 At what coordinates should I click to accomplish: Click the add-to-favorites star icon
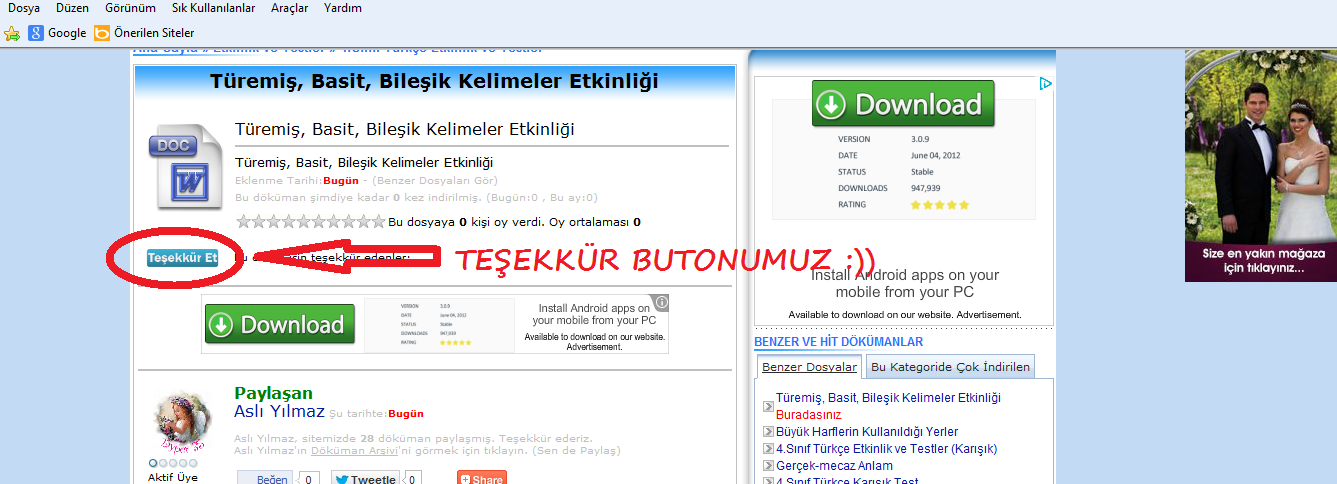pyautogui.click(x=12, y=33)
